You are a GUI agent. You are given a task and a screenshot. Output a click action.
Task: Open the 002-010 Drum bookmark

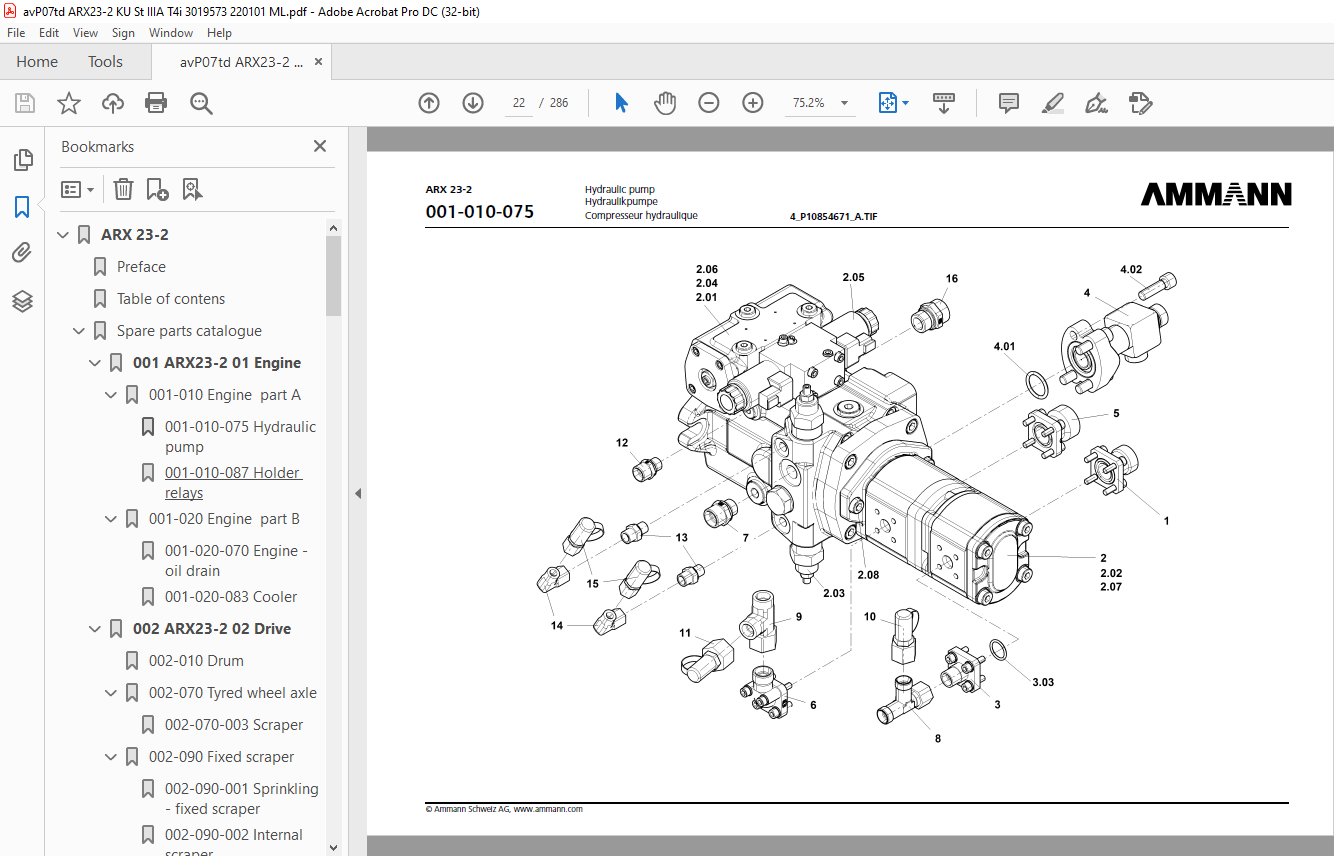(x=196, y=661)
